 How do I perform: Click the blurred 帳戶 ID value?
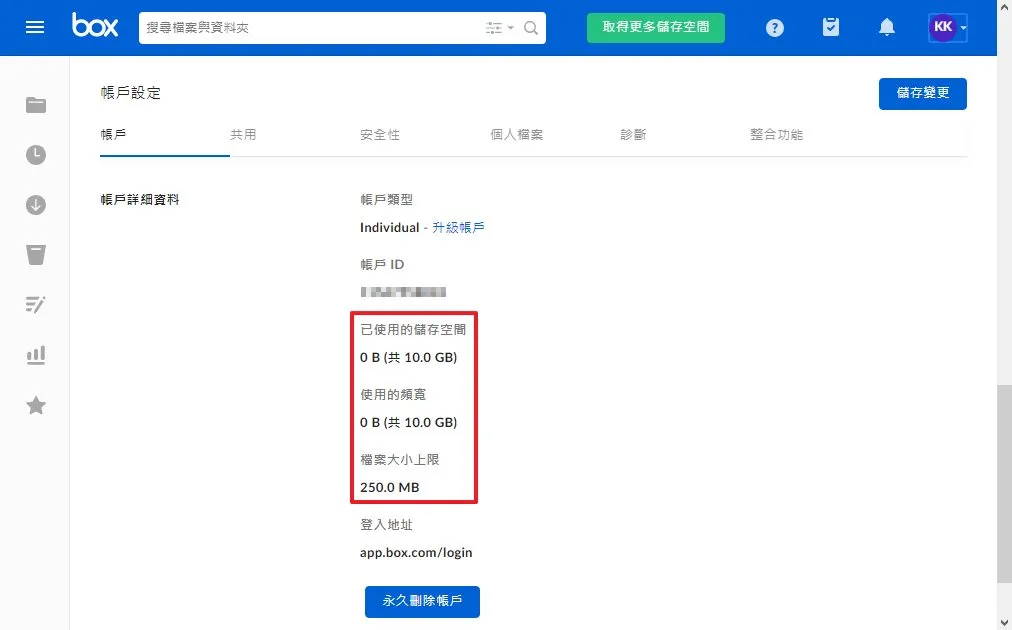coord(403,292)
